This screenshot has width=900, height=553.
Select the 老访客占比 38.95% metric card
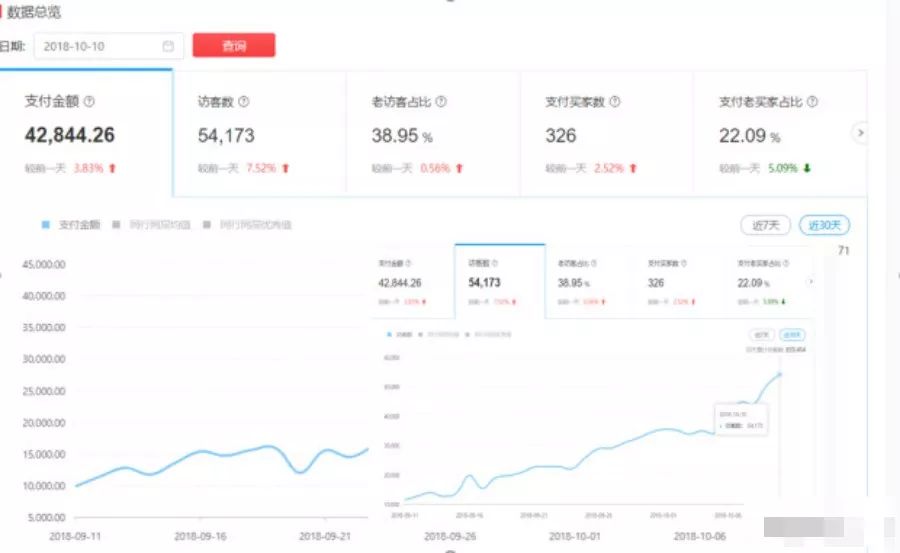(x=433, y=133)
